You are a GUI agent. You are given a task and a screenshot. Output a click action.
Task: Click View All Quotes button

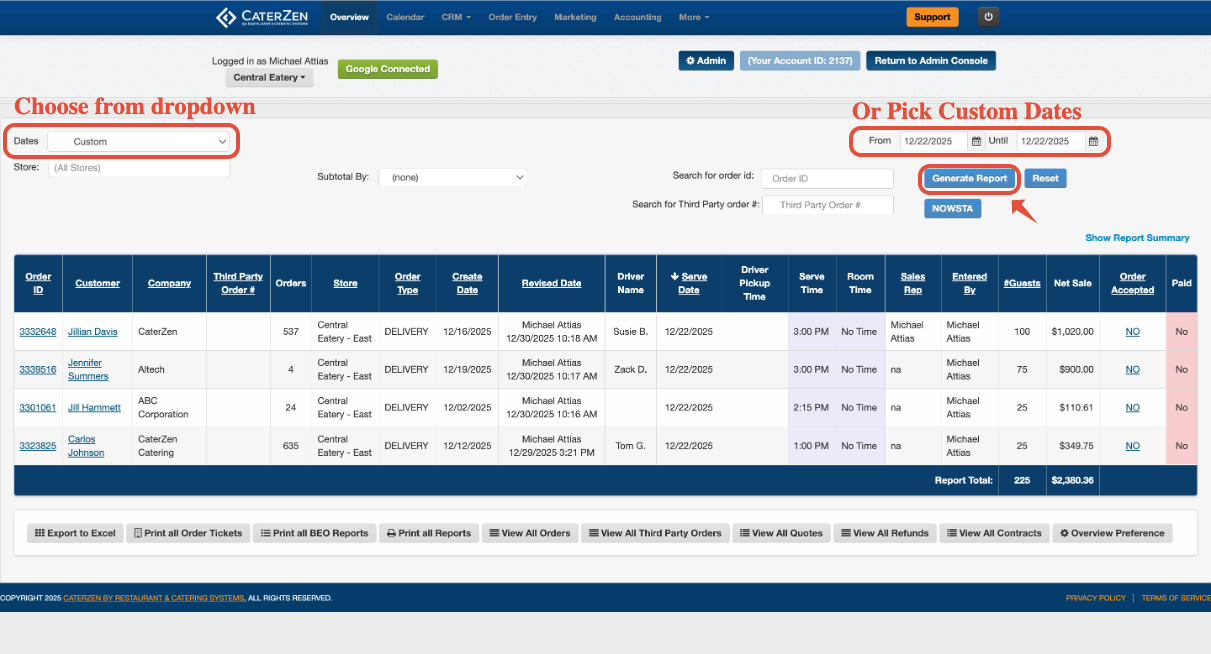[x=781, y=533]
